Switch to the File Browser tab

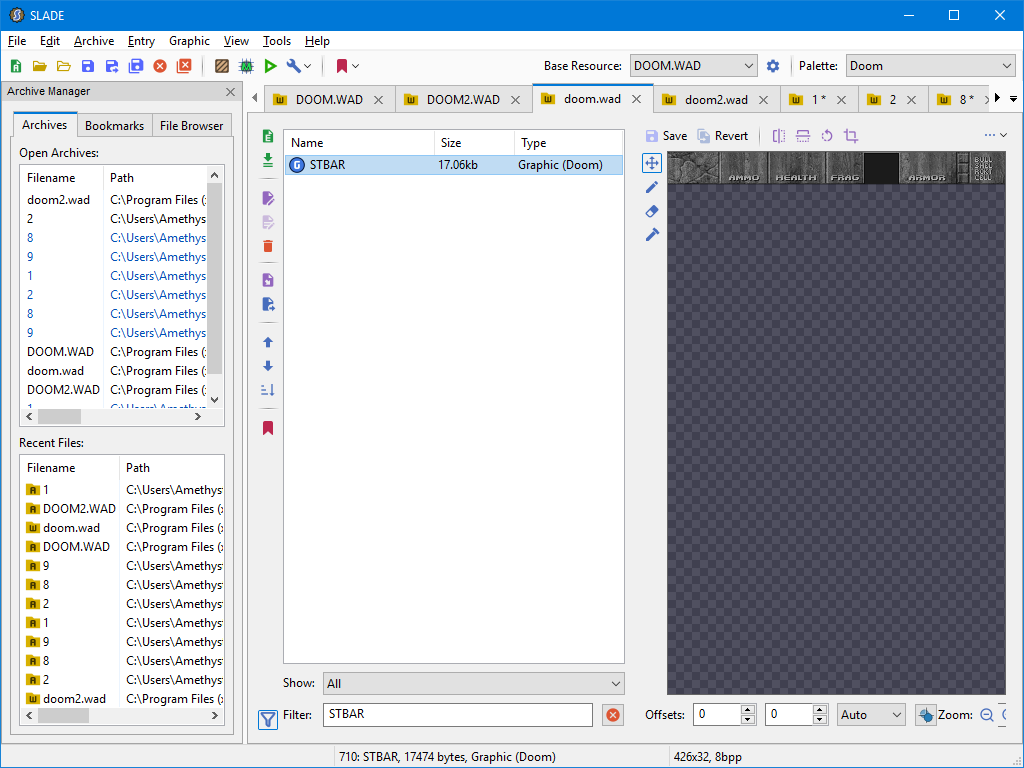point(191,125)
